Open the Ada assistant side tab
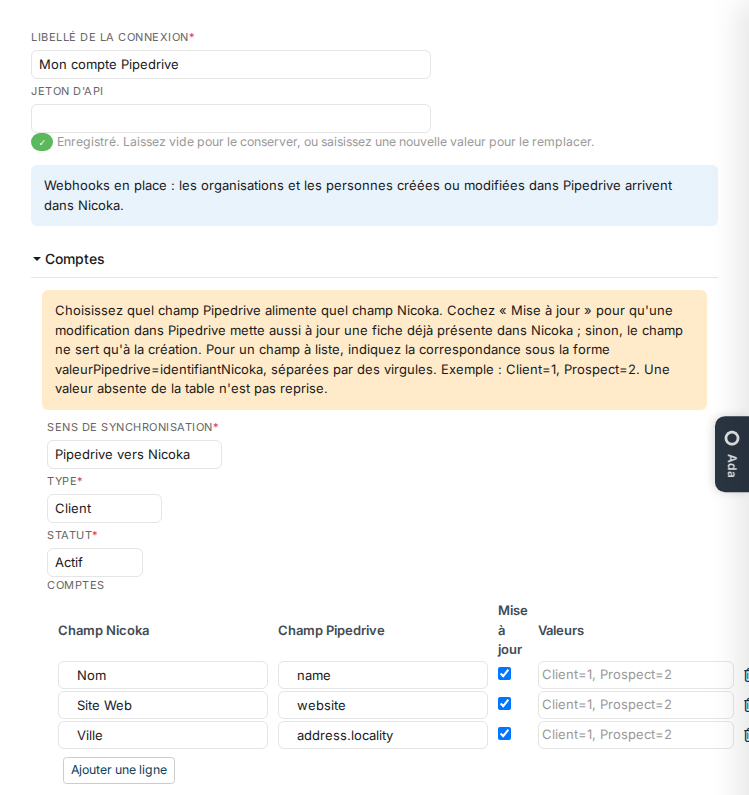This screenshot has width=749, height=795. pyautogui.click(x=732, y=454)
